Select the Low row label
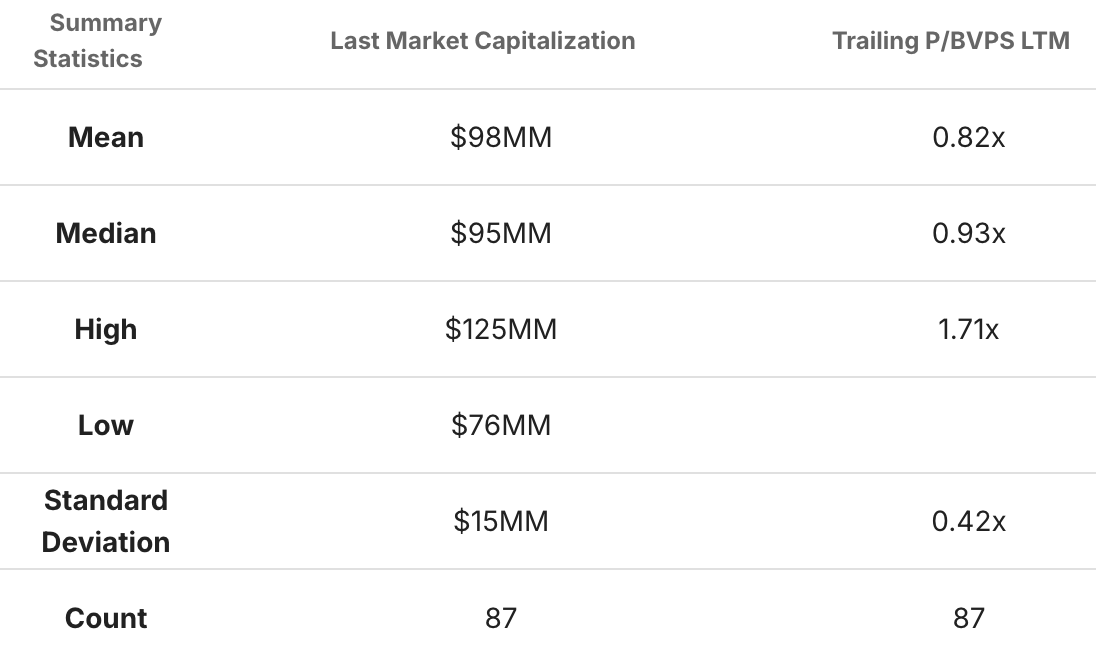This screenshot has width=1096, height=658. coord(106,425)
